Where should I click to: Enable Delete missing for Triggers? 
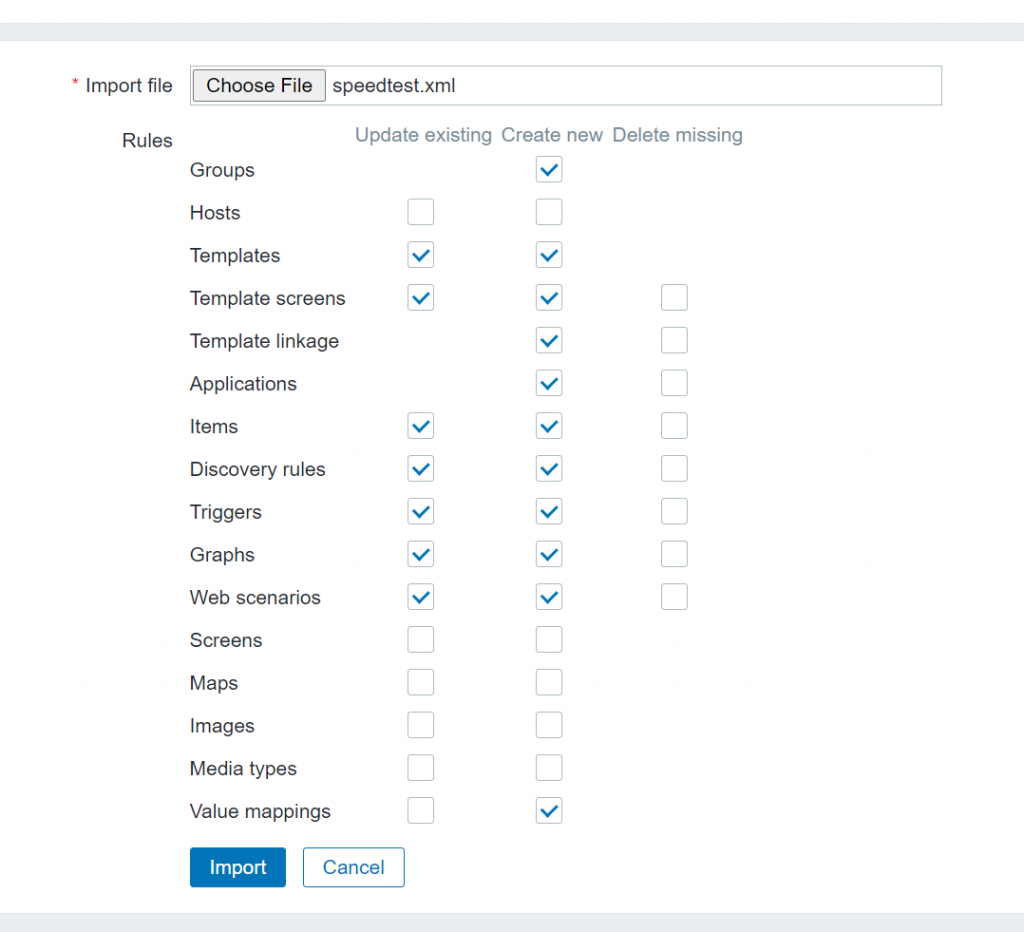(674, 512)
